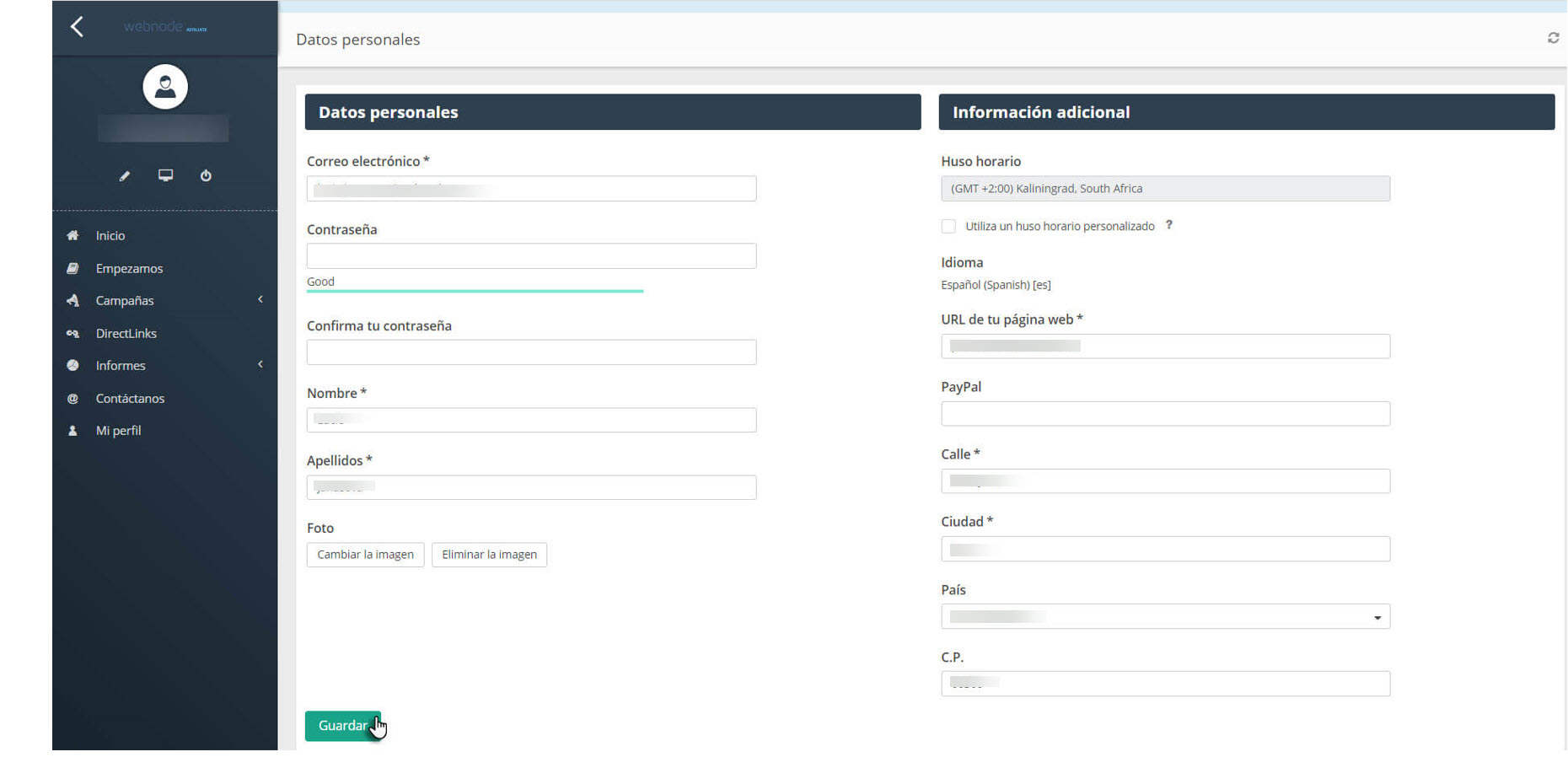Open Contáctanos in the sidebar

(x=130, y=399)
